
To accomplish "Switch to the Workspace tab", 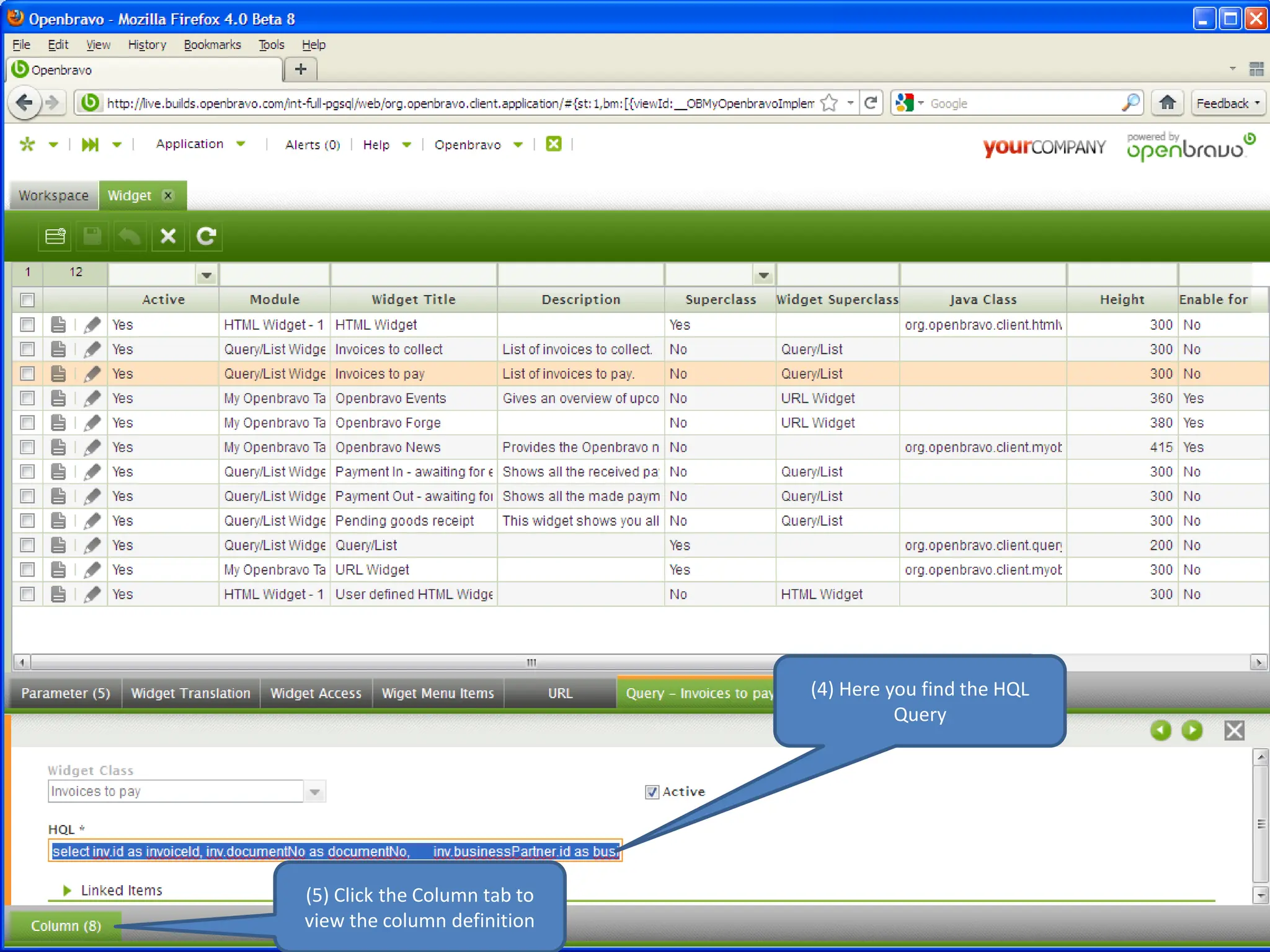I will pos(54,195).
